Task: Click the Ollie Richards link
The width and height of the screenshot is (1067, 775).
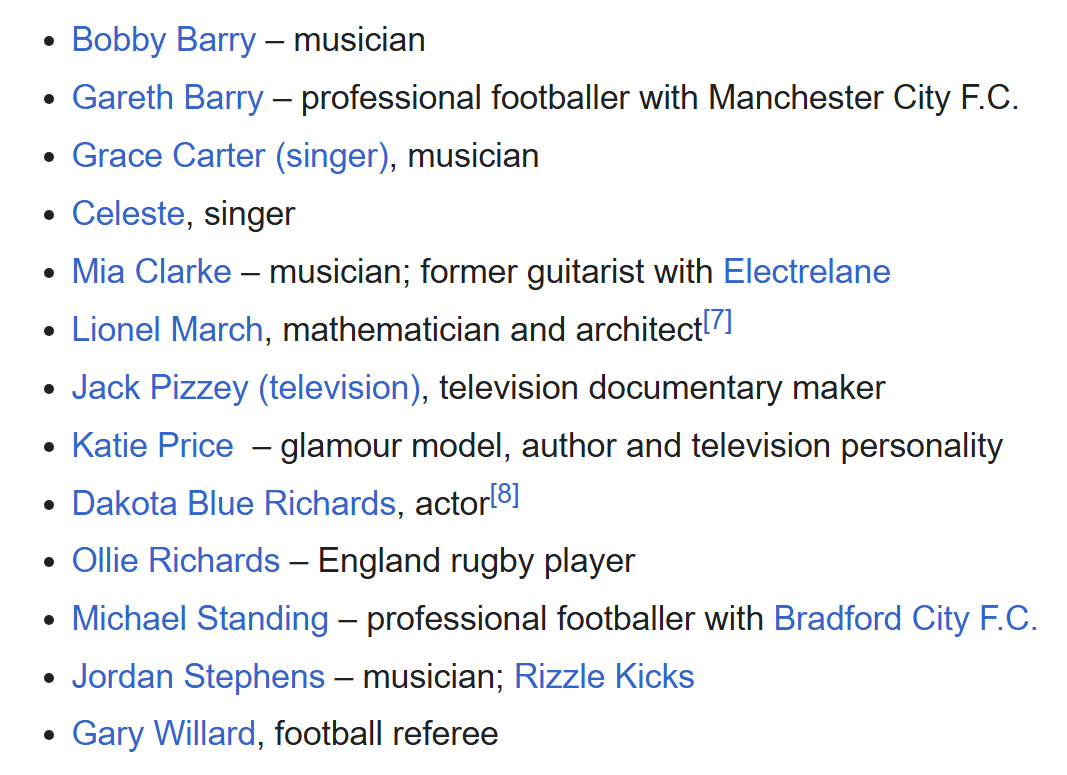Action: (x=176, y=561)
